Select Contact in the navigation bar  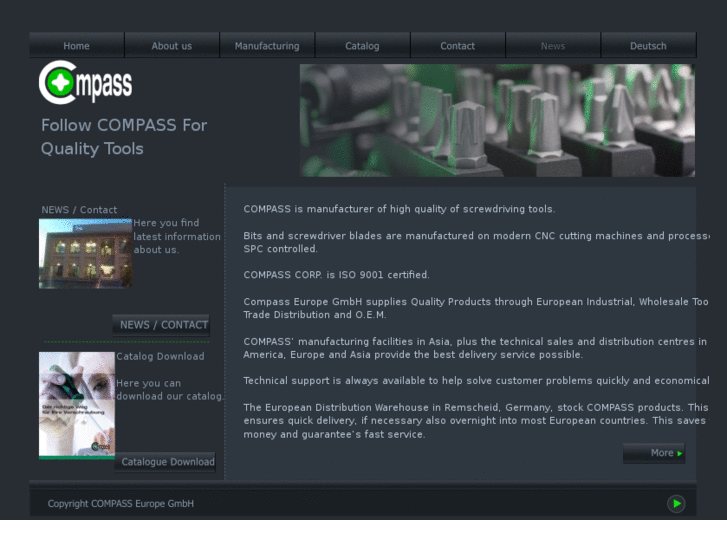[458, 45]
